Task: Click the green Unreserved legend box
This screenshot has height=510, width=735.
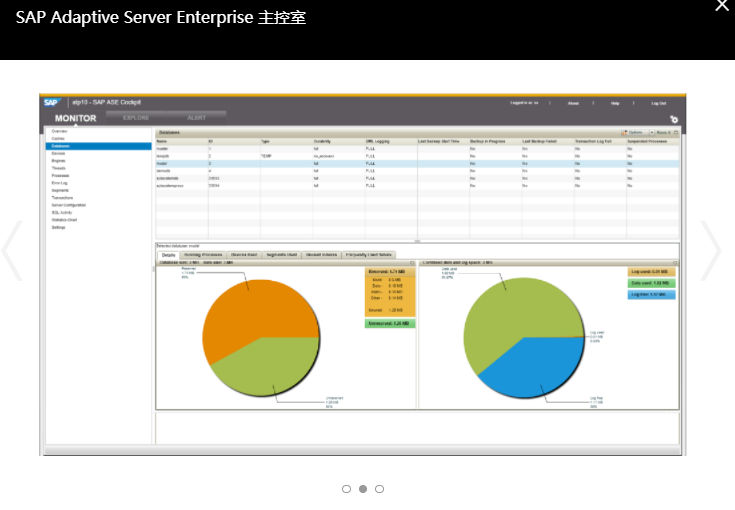Action: point(390,323)
